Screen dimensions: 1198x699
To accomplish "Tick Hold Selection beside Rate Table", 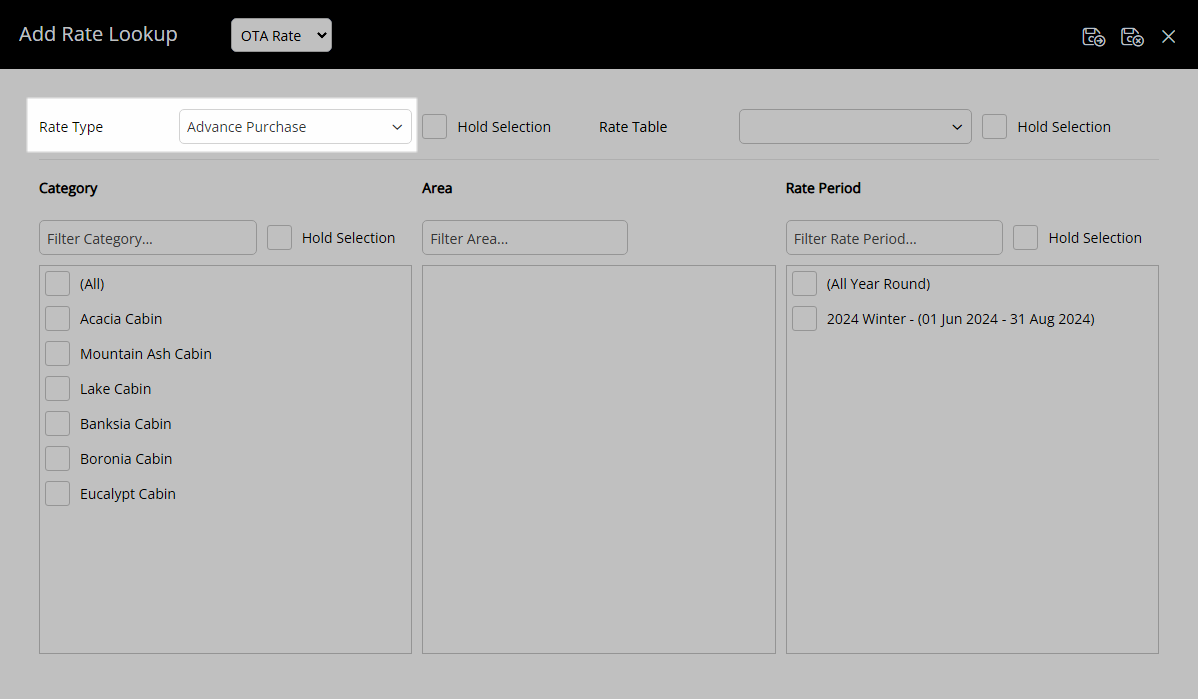I will (x=994, y=127).
